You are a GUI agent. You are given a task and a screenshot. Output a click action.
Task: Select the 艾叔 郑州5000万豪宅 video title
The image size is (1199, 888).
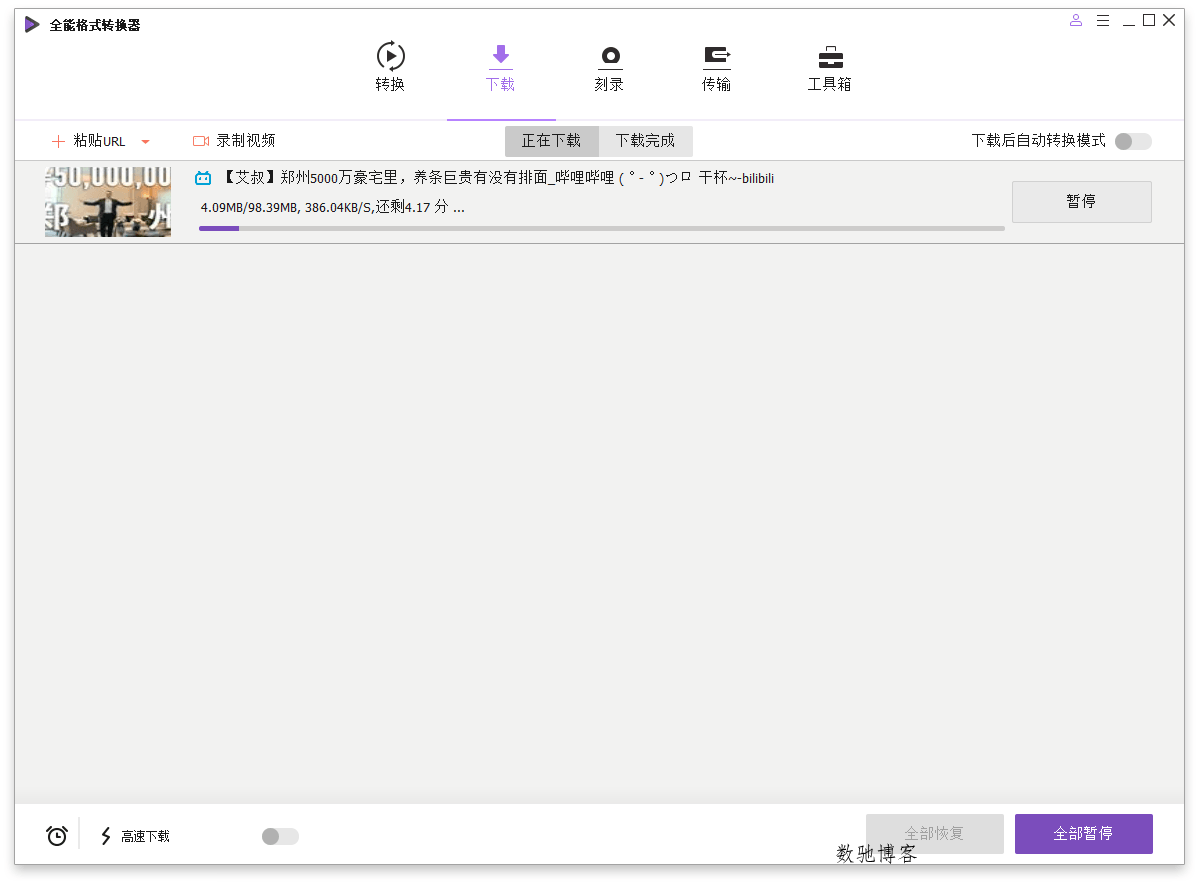coord(497,177)
